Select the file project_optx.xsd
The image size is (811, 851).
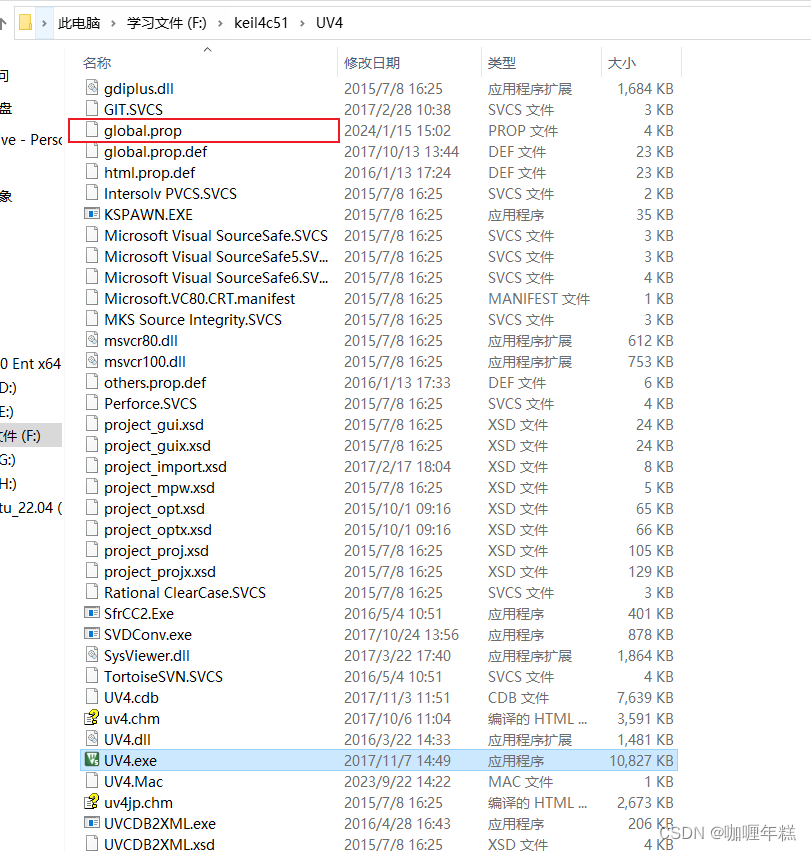point(158,530)
